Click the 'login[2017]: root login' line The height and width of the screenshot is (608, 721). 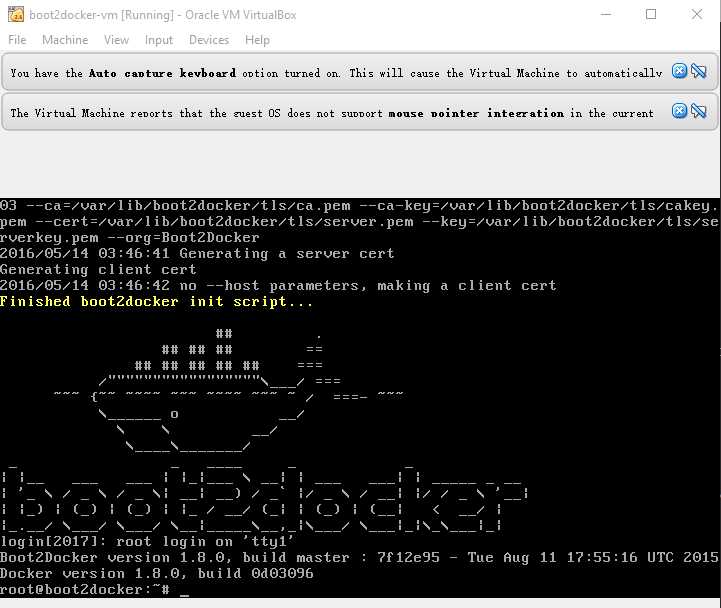(147, 542)
